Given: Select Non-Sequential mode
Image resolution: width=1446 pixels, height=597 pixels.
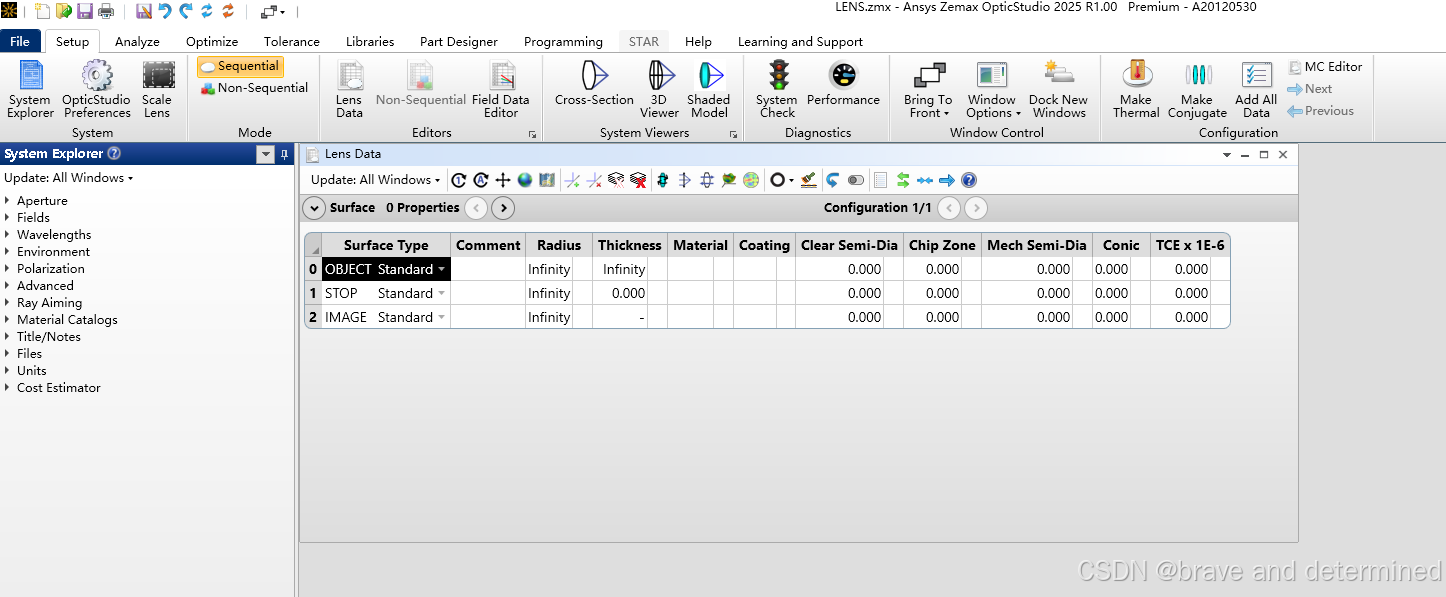Looking at the screenshot, I should point(254,88).
